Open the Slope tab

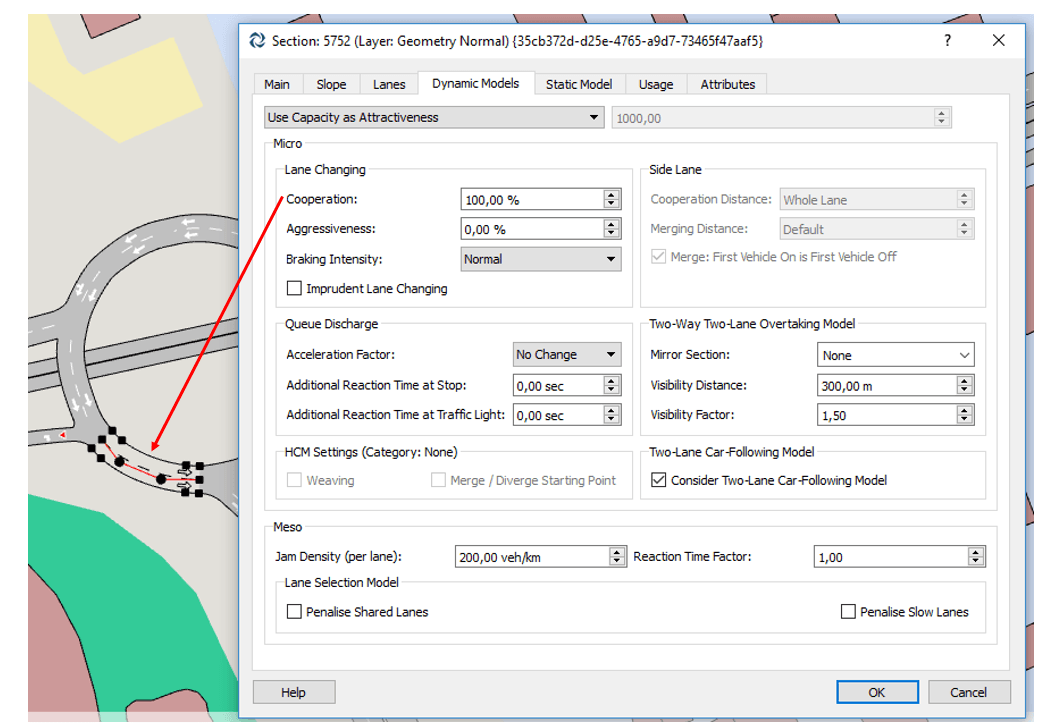331,85
